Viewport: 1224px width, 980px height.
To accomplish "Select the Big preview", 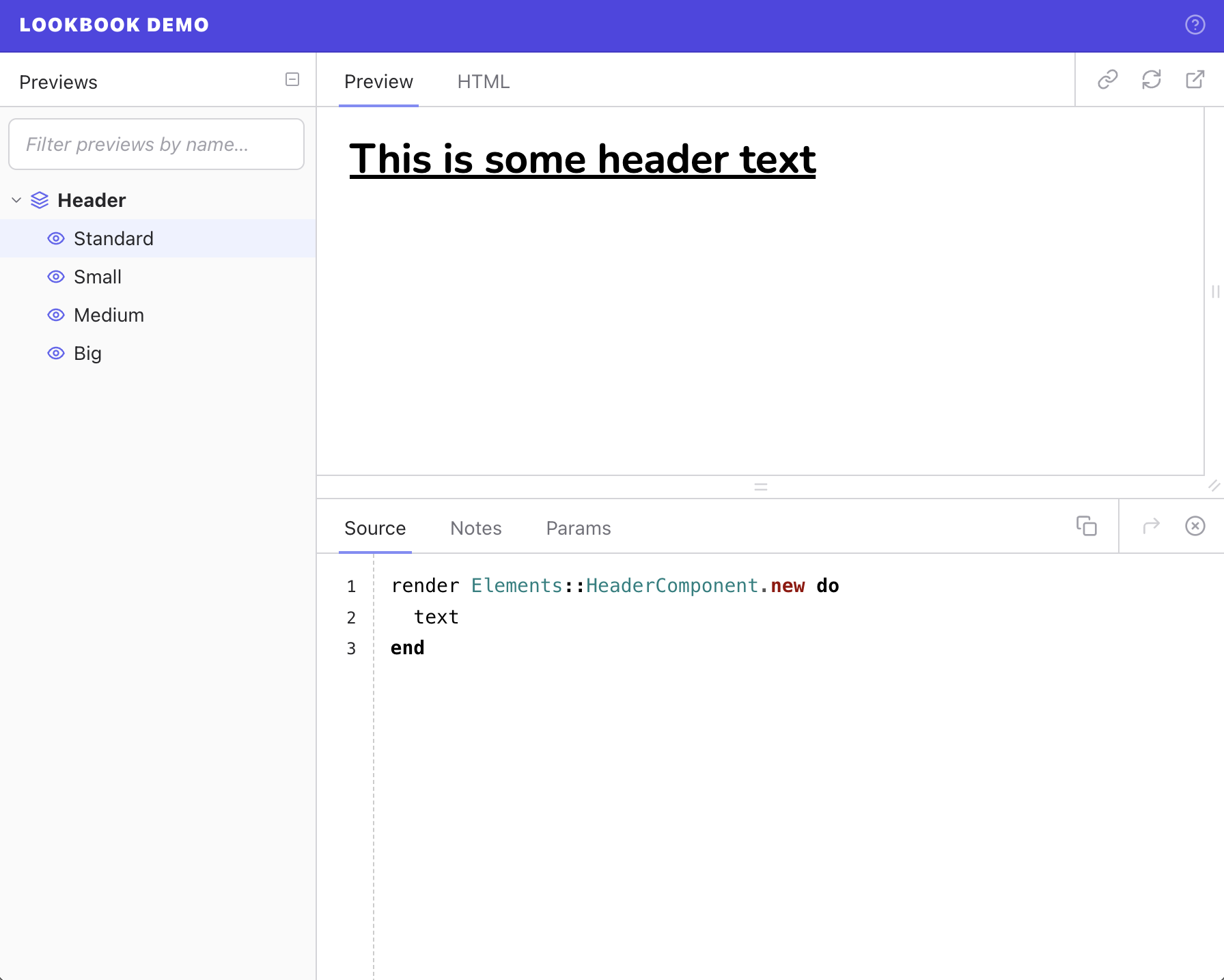I will (158, 353).
